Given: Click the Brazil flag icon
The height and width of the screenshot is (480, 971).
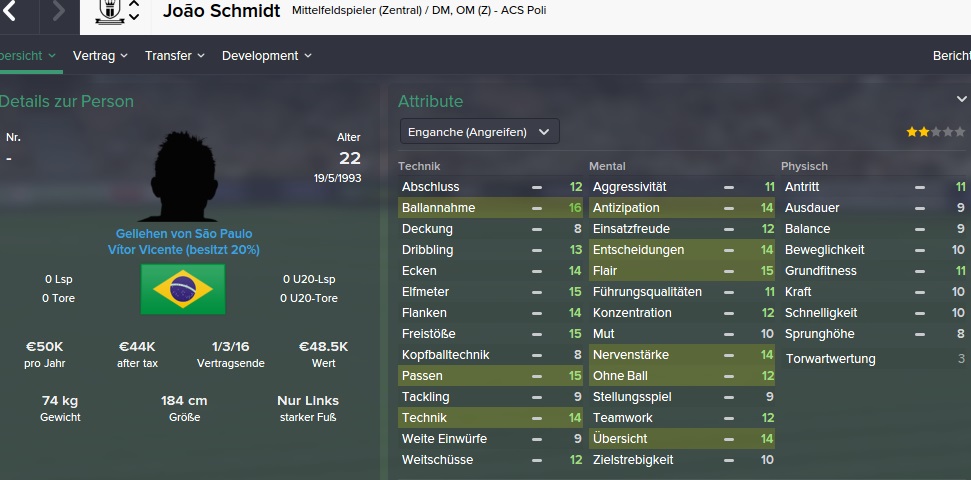Looking at the screenshot, I should [x=183, y=288].
